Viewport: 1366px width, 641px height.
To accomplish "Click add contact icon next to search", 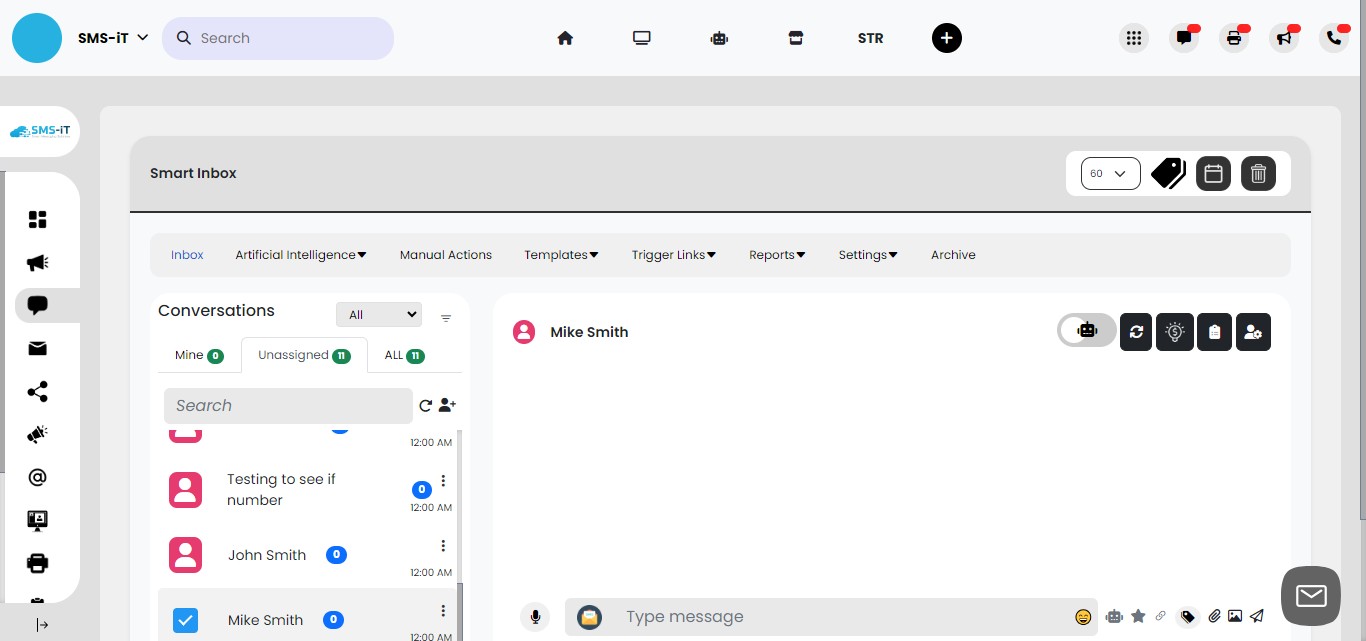I will coord(447,405).
